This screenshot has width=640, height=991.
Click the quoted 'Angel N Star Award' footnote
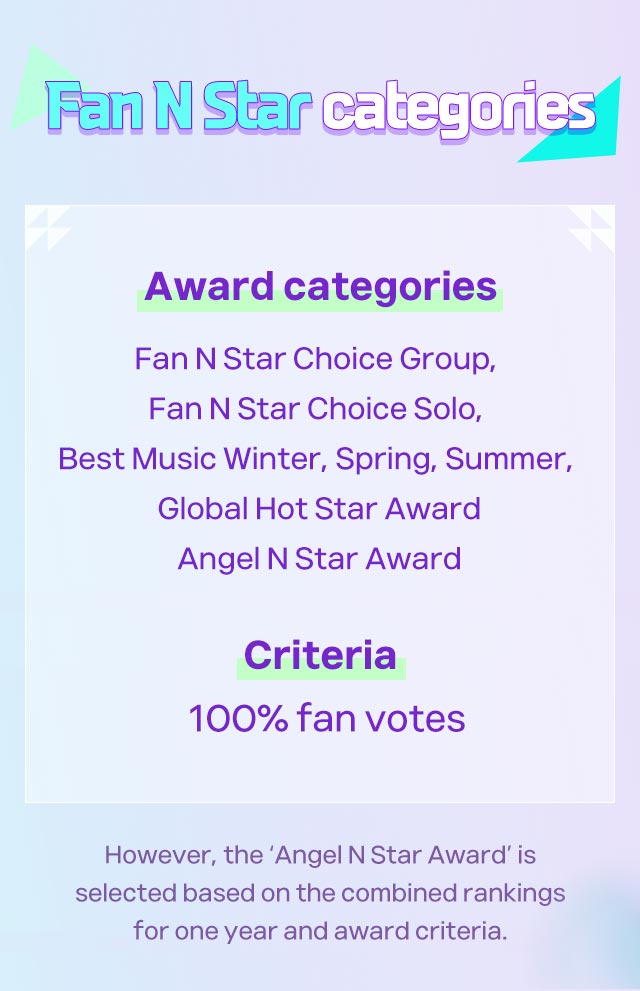[391, 854]
